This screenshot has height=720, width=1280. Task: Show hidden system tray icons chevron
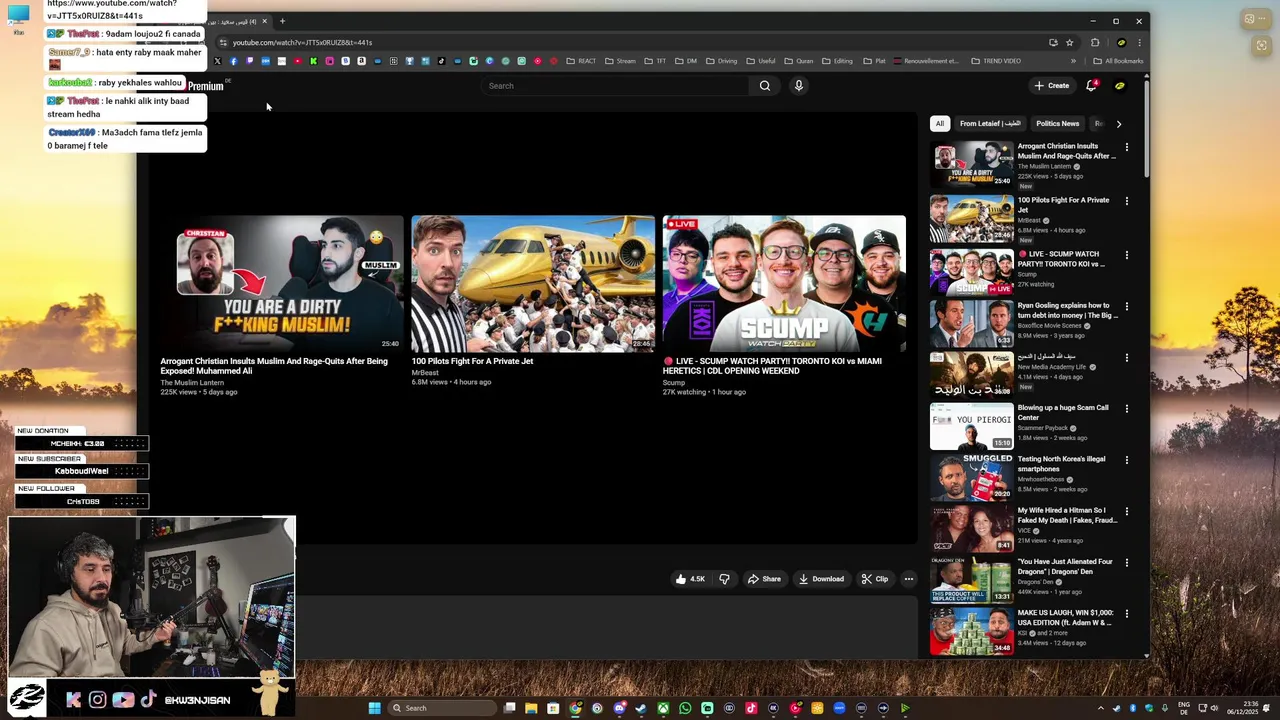1101,708
